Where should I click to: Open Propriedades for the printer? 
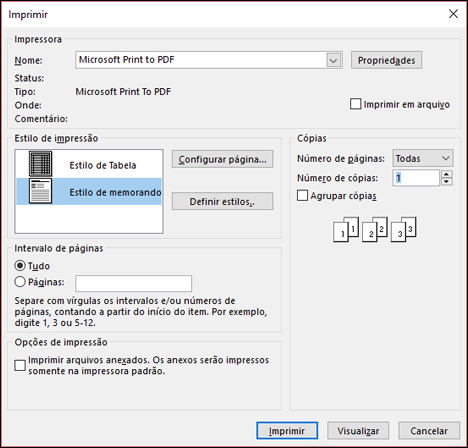pos(386,60)
